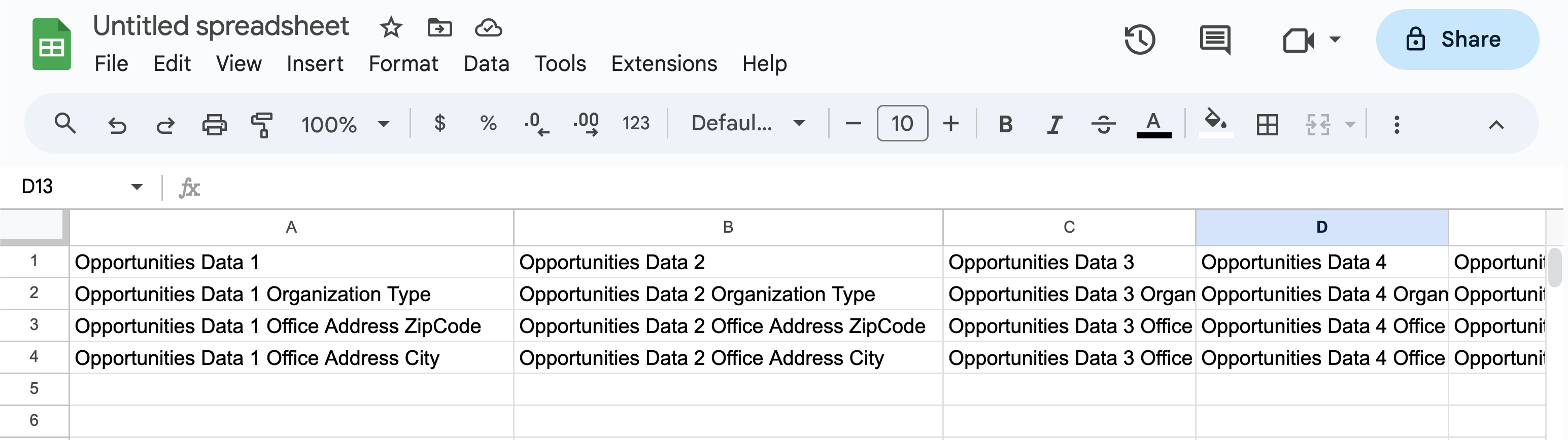Select cell A1 Opportunities Data 1
The image size is (1568, 440).
coord(292,262)
